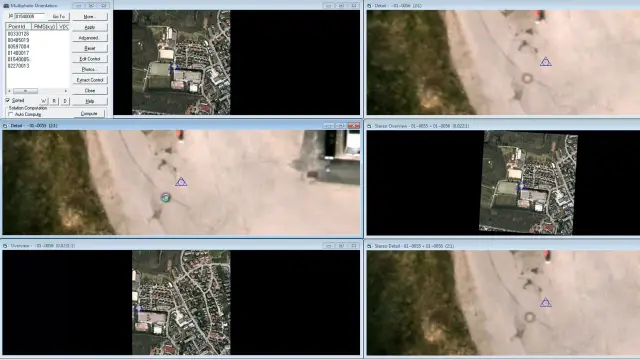Open the Photos... dialog
This screenshot has height=360, width=640.
[x=90, y=69]
